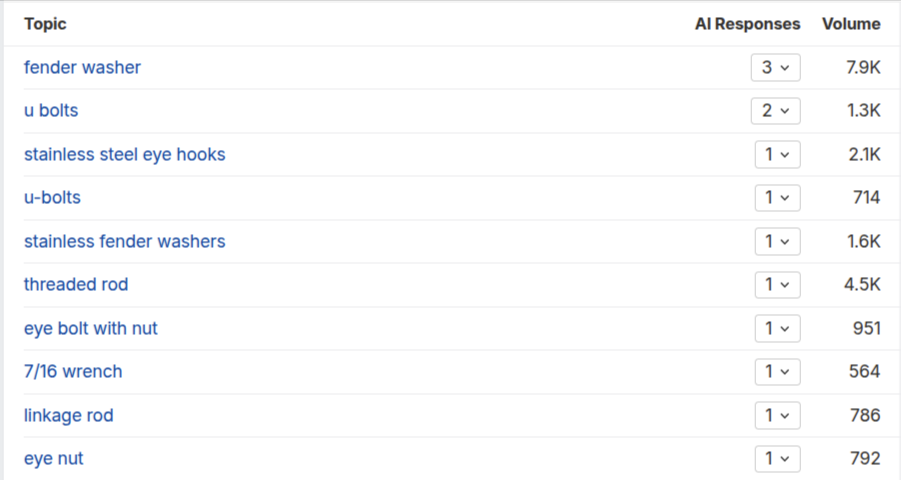Expand AI responses dropdown for u-bolts
901x480 pixels.
[x=777, y=198]
